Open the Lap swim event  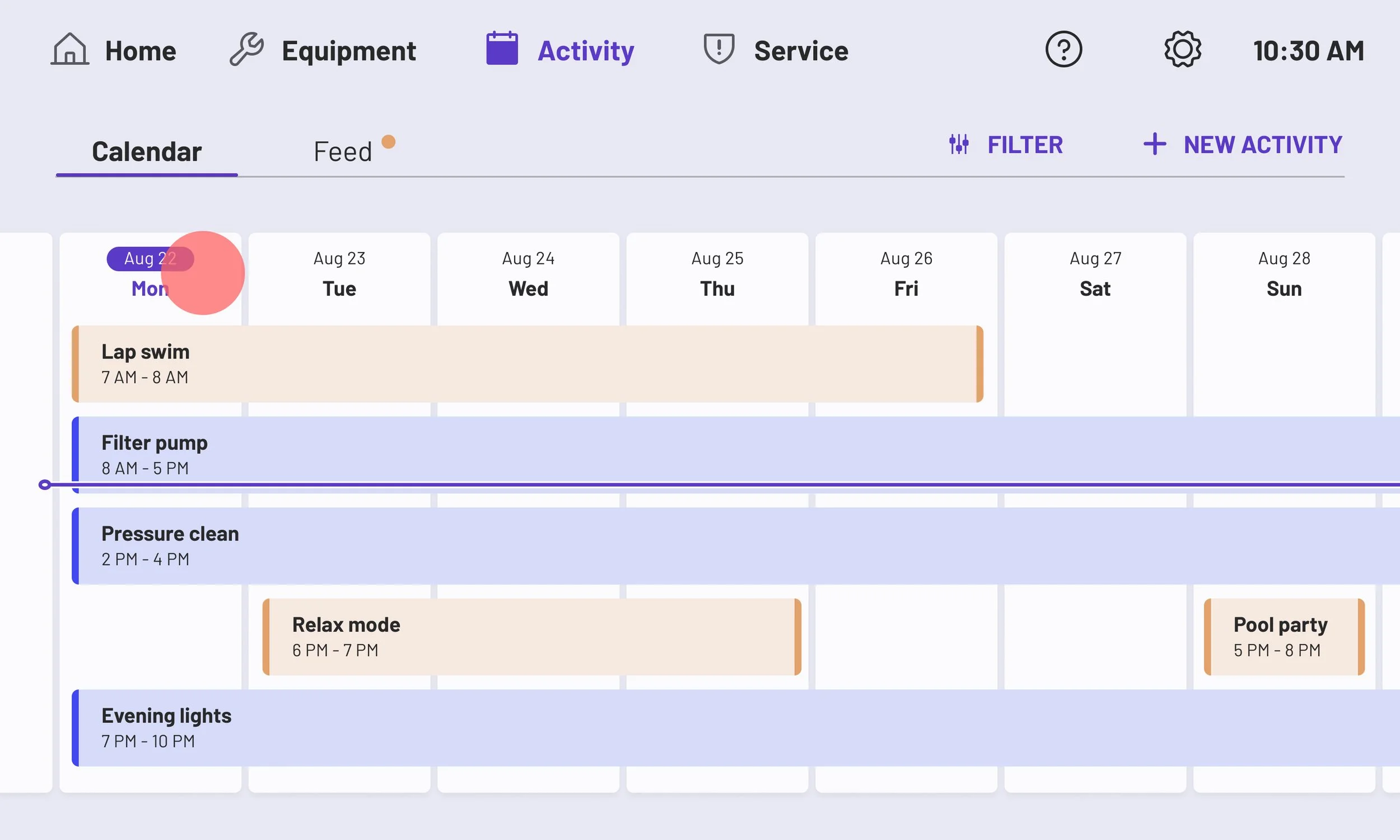pos(526,364)
